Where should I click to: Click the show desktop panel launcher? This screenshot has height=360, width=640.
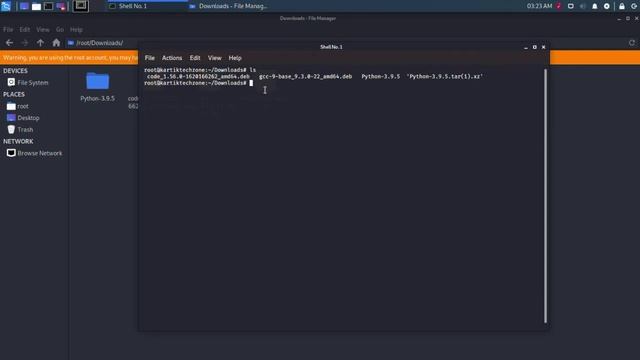tap(24, 7)
